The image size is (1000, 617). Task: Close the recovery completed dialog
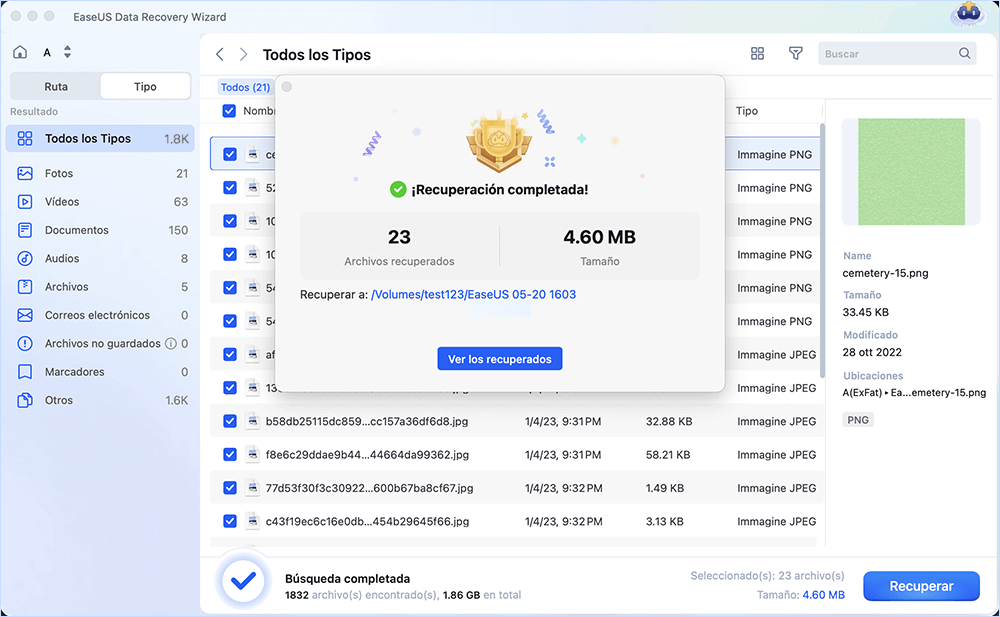tap(287, 87)
